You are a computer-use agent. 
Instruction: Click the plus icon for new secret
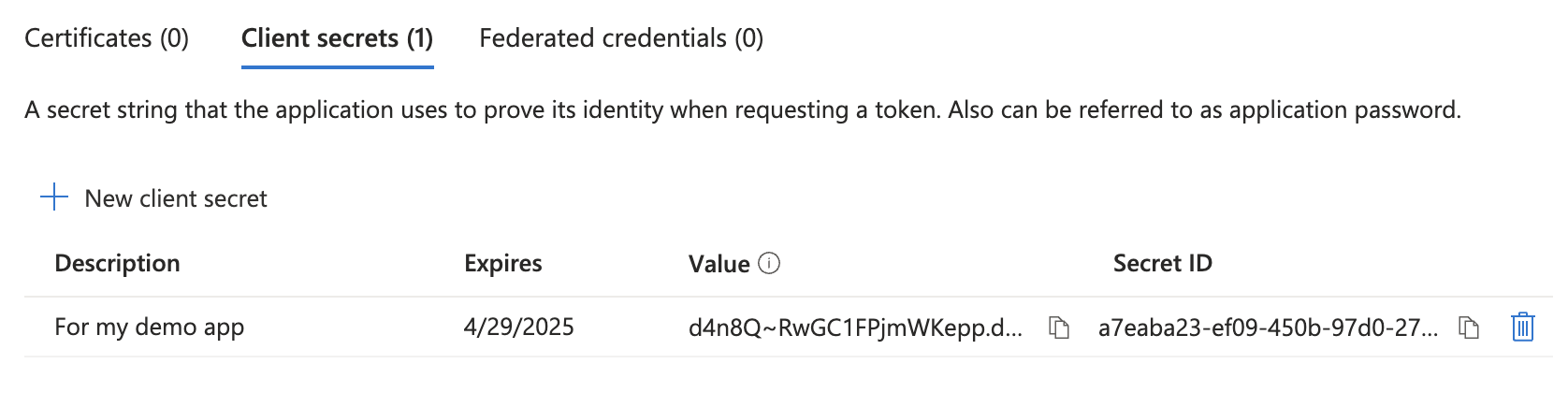coord(54,197)
